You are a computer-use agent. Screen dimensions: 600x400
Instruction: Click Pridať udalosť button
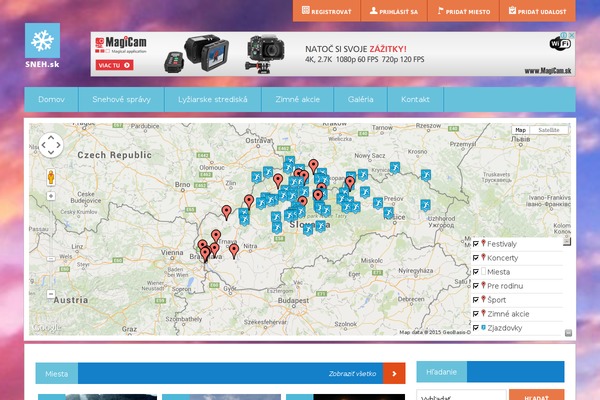[x=537, y=11]
